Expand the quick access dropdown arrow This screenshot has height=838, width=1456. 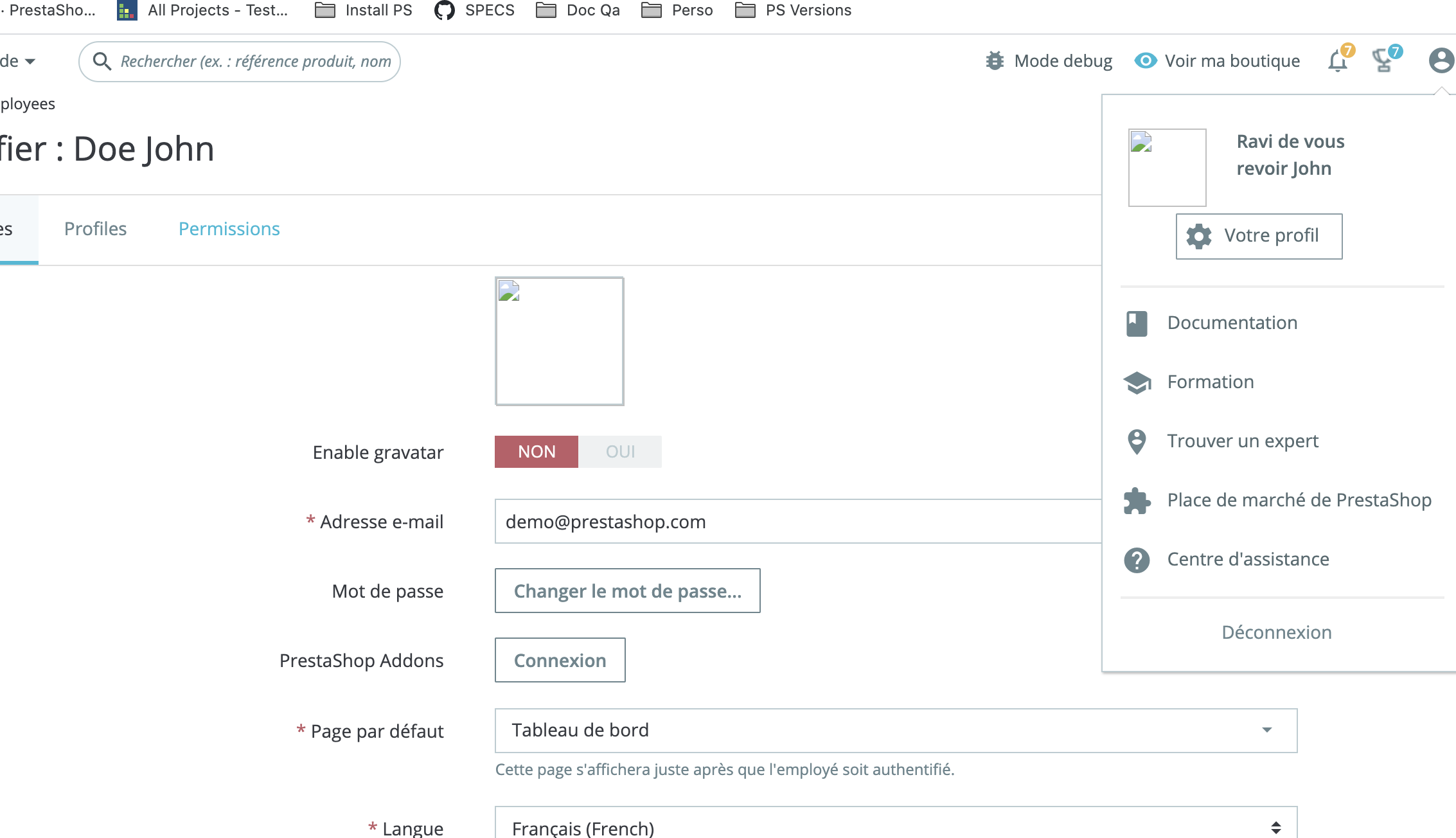tap(30, 62)
